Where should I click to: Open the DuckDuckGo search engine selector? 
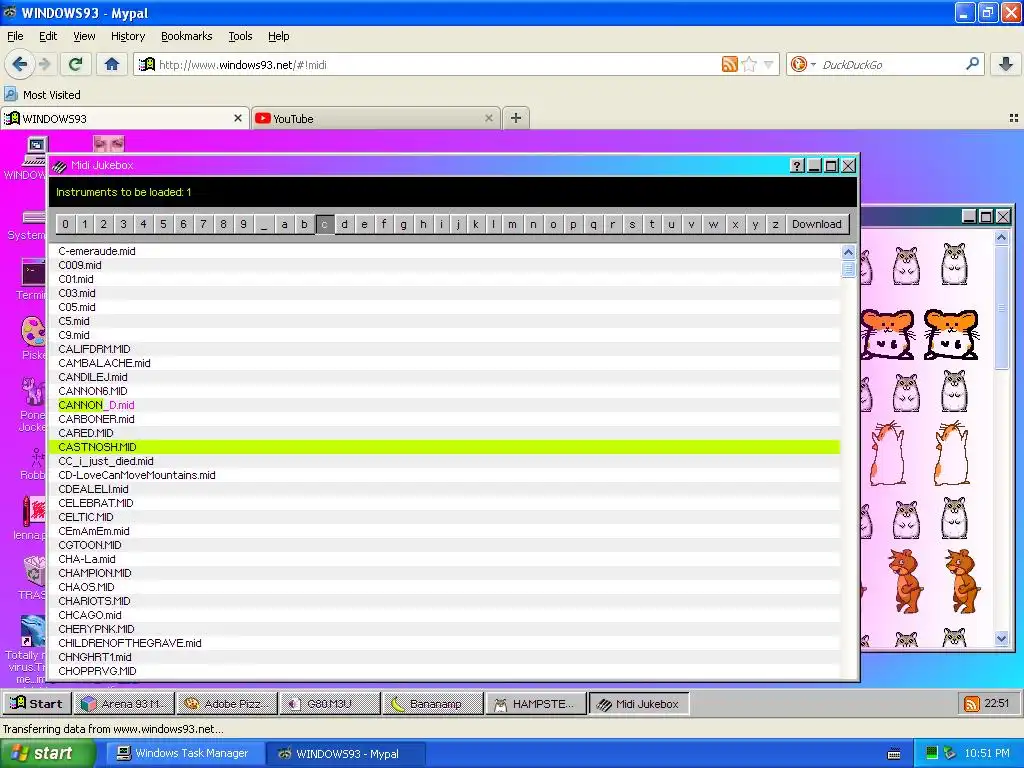point(803,64)
